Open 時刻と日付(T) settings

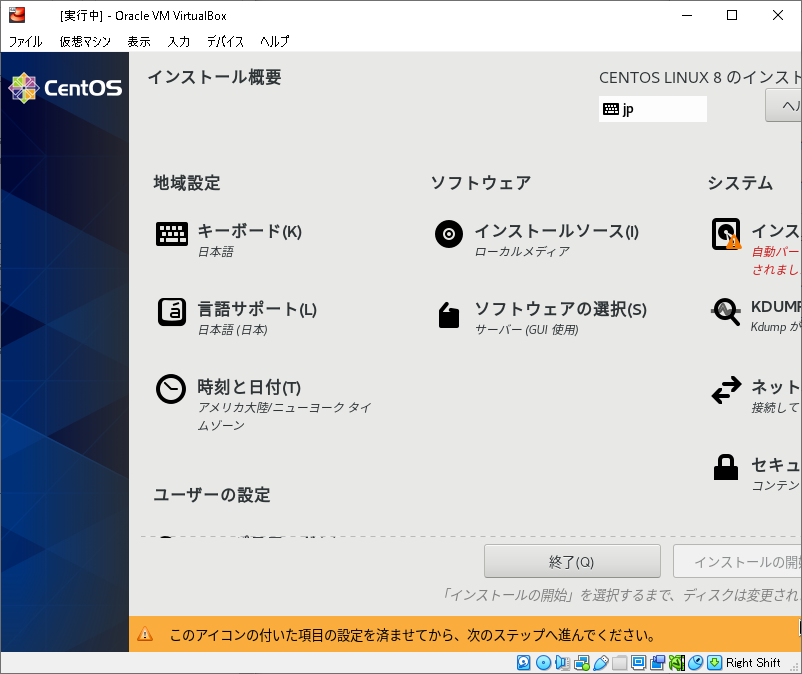coord(249,387)
